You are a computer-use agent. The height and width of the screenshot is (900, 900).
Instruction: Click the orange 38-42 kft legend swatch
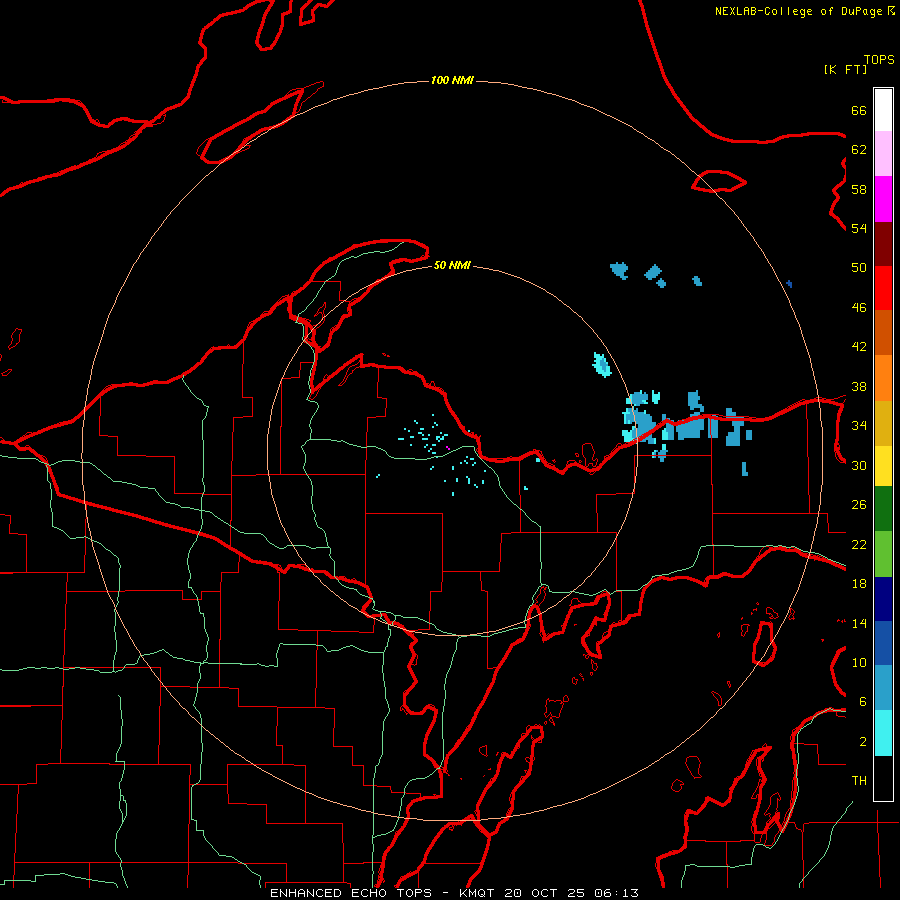click(883, 378)
